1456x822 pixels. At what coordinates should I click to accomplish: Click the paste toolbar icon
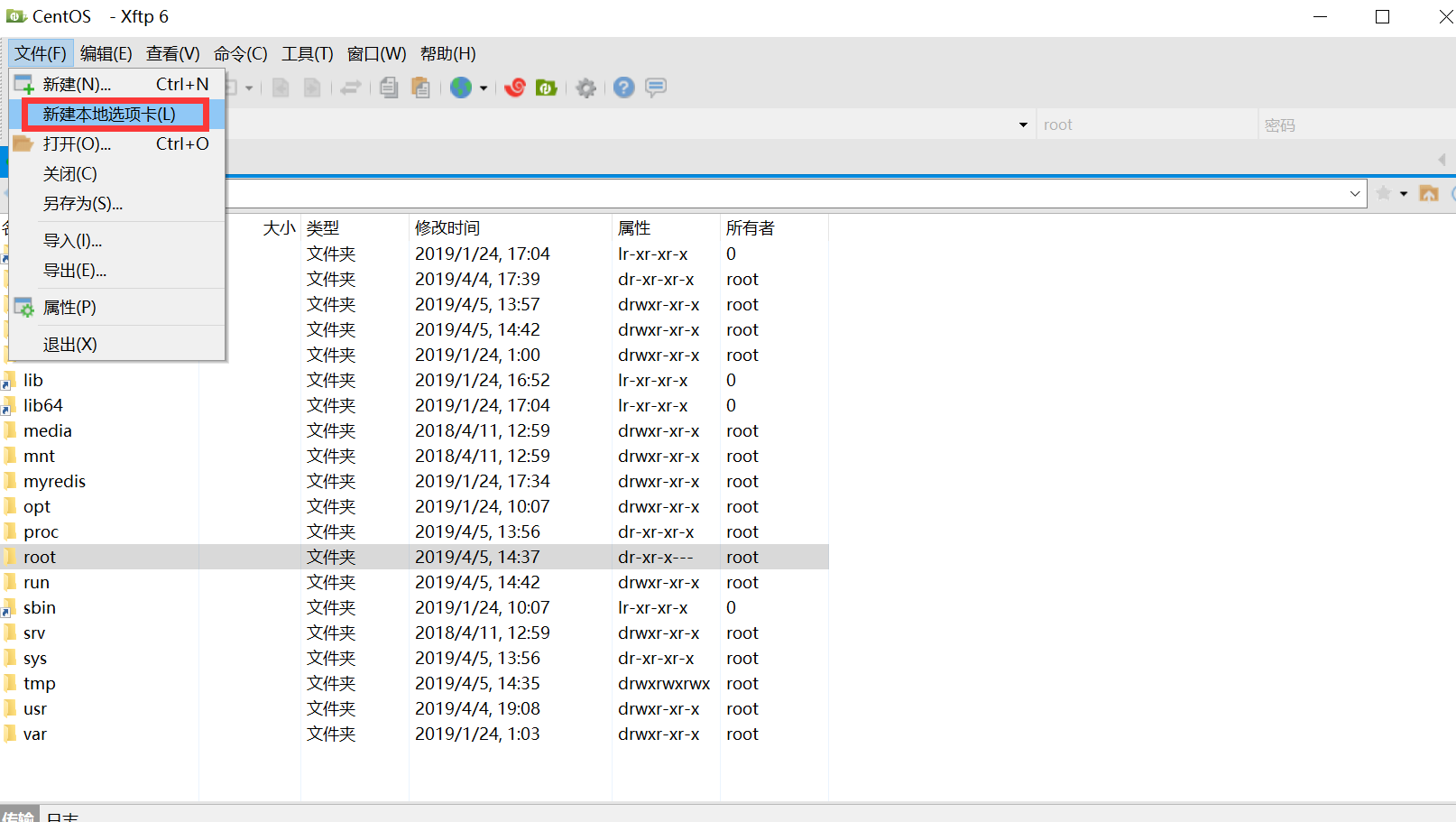(x=420, y=88)
